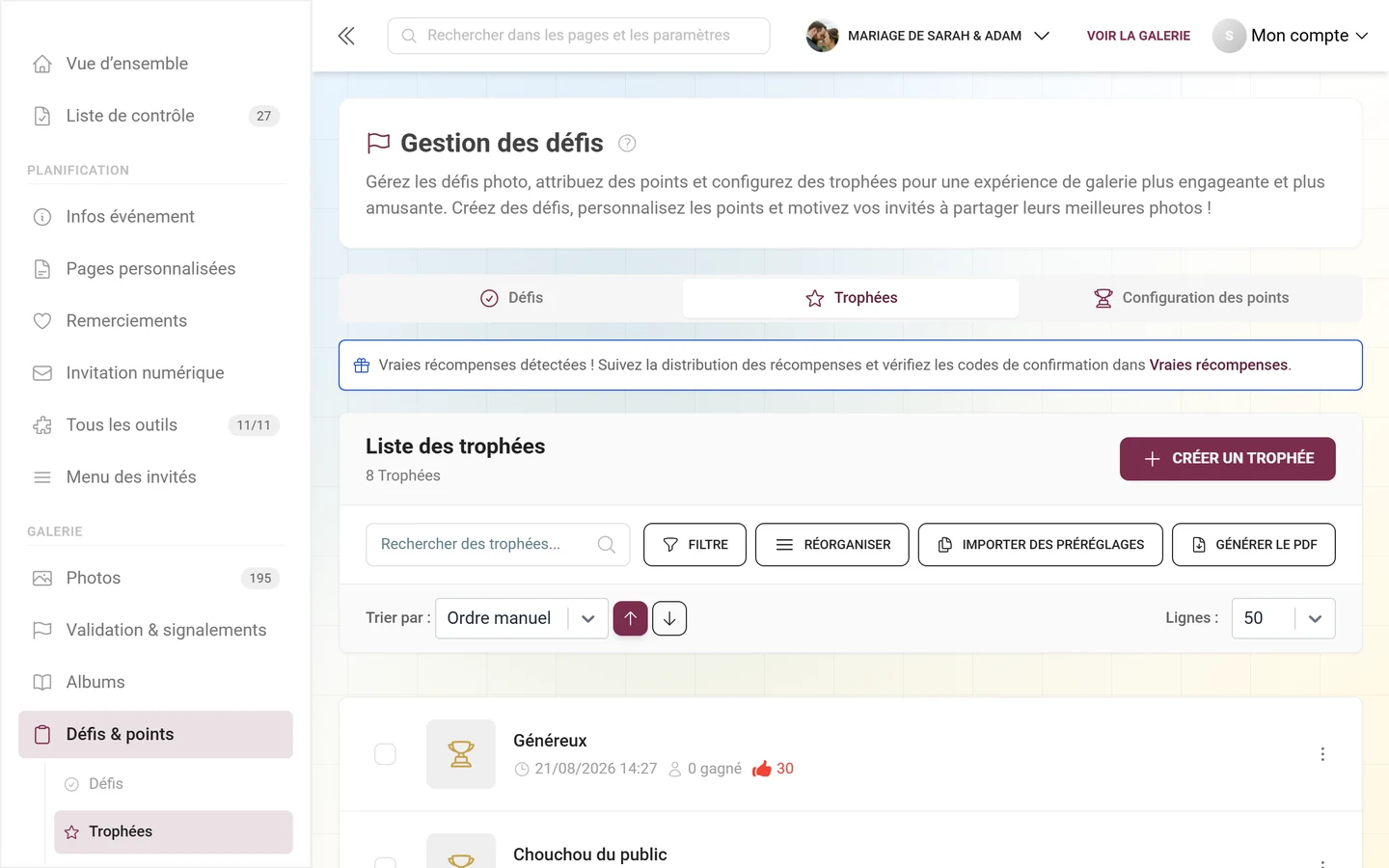Select Défis sub-item in sidebar
Image resolution: width=1389 pixels, height=868 pixels.
[x=174, y=784]
